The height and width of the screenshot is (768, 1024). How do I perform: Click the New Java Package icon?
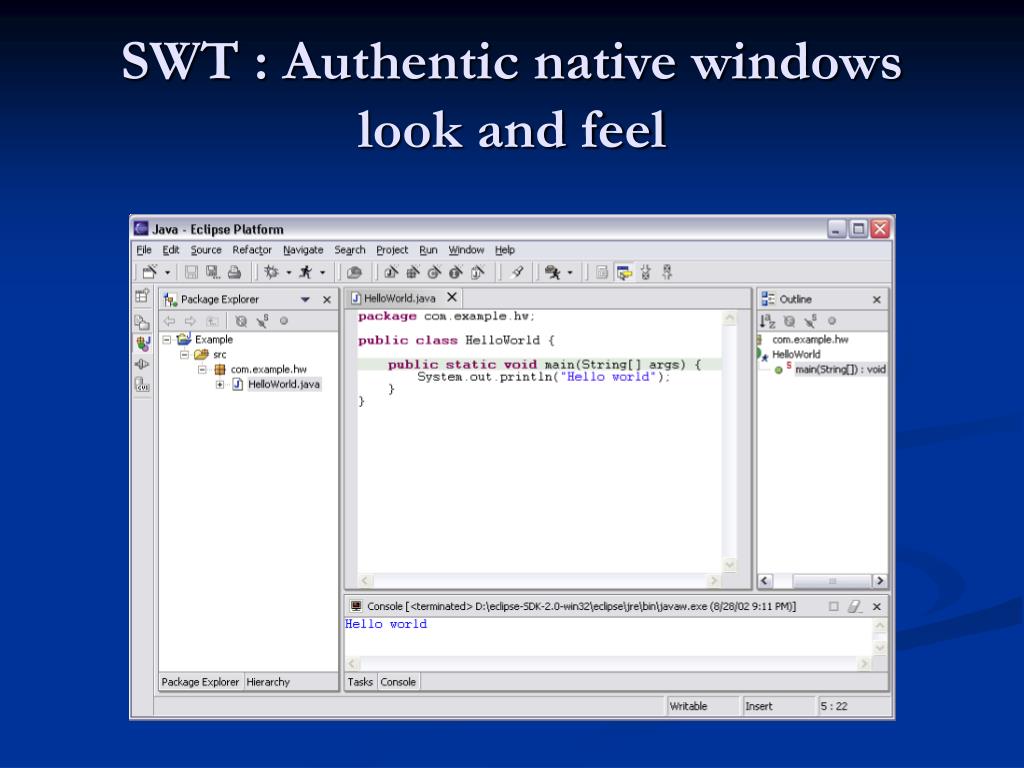pyautogui.click(x=413, y=272)
